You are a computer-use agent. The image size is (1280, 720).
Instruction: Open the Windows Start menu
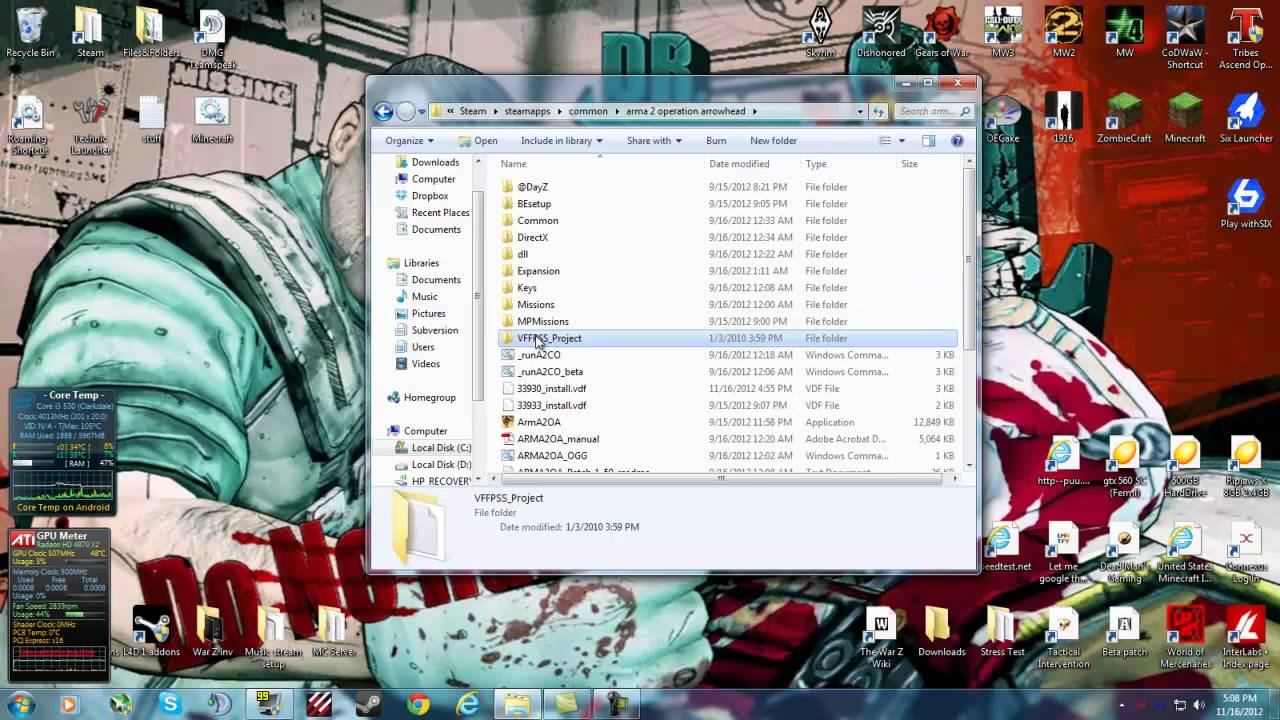tap(21, 704)
